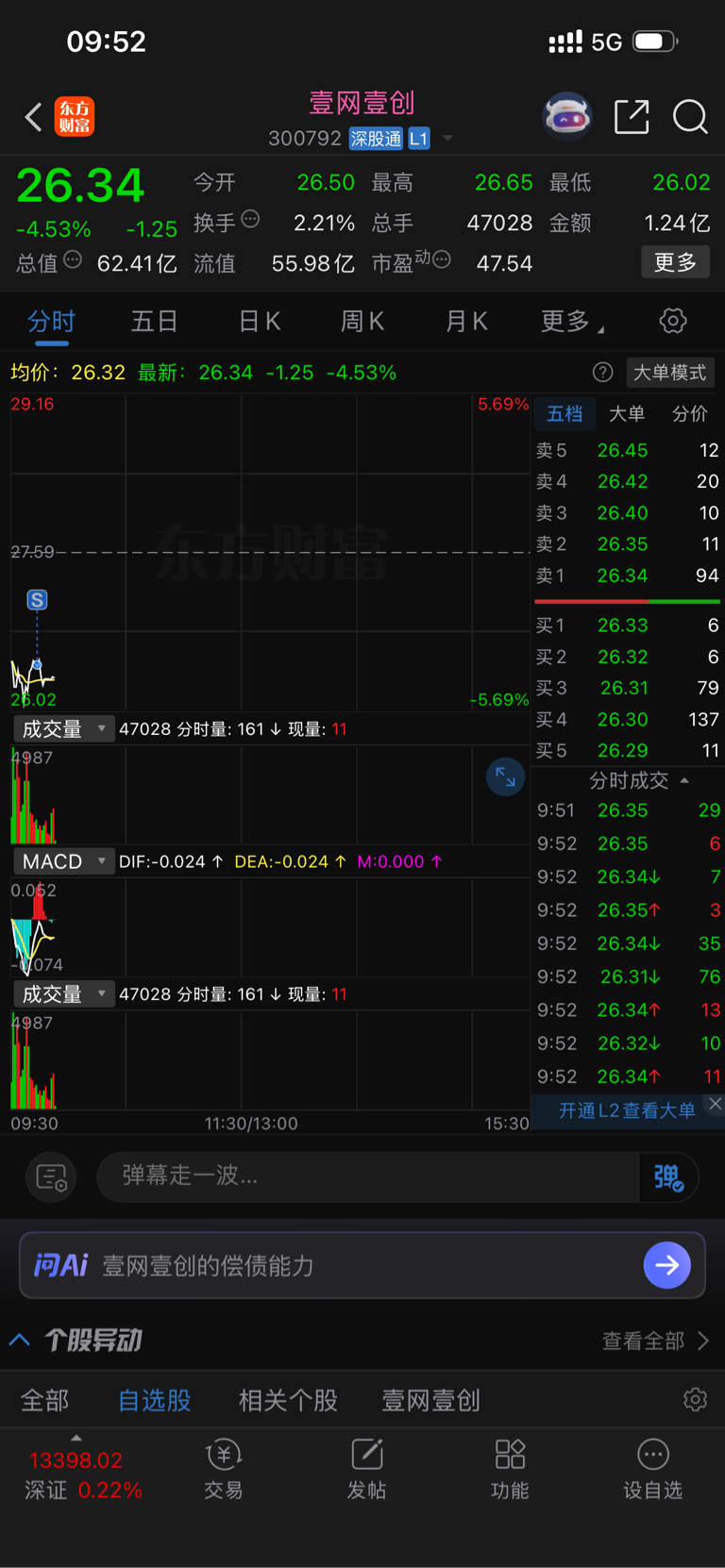The image size is (725, 1568).
Task: Open the search magnifier icon
Action: [x=690, y=117]
